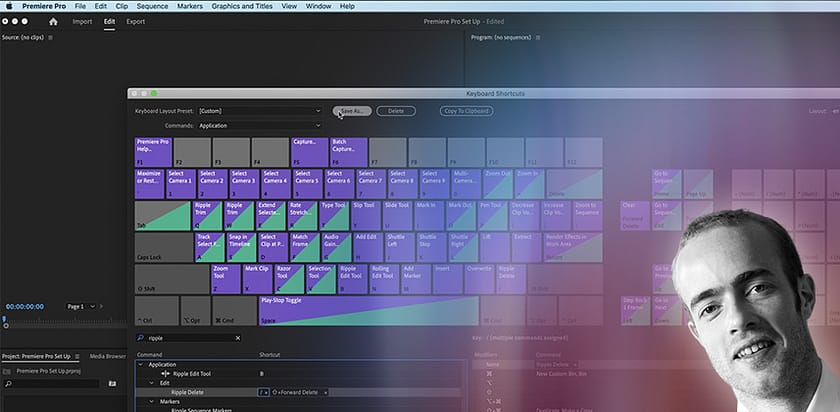840x412 pixels.
Task: Click the Selection Tool key
Action: 321,279
